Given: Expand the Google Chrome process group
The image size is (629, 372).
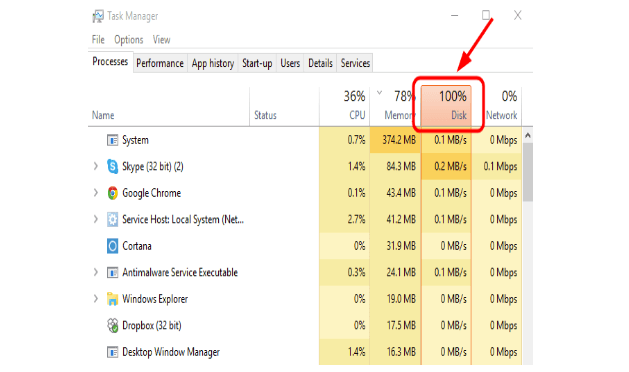Looking at the screenshot, I should click(95, 193).
